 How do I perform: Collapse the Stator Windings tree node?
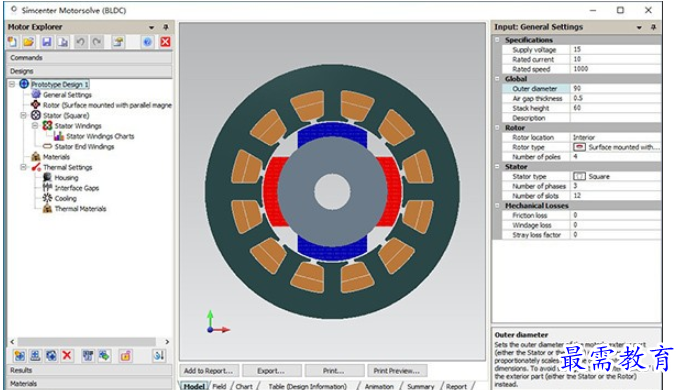pyautogui.click(x=35, y=126)
